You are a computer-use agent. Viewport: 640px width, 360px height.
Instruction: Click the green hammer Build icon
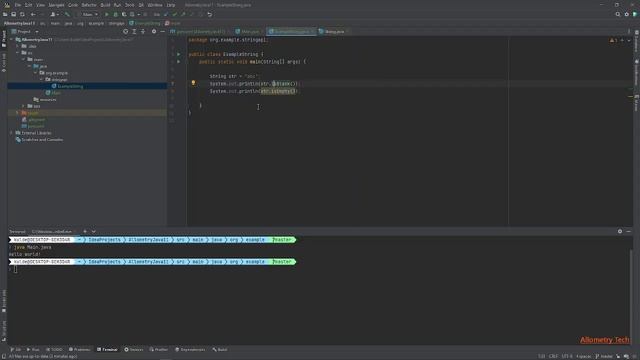coord(67,14)
